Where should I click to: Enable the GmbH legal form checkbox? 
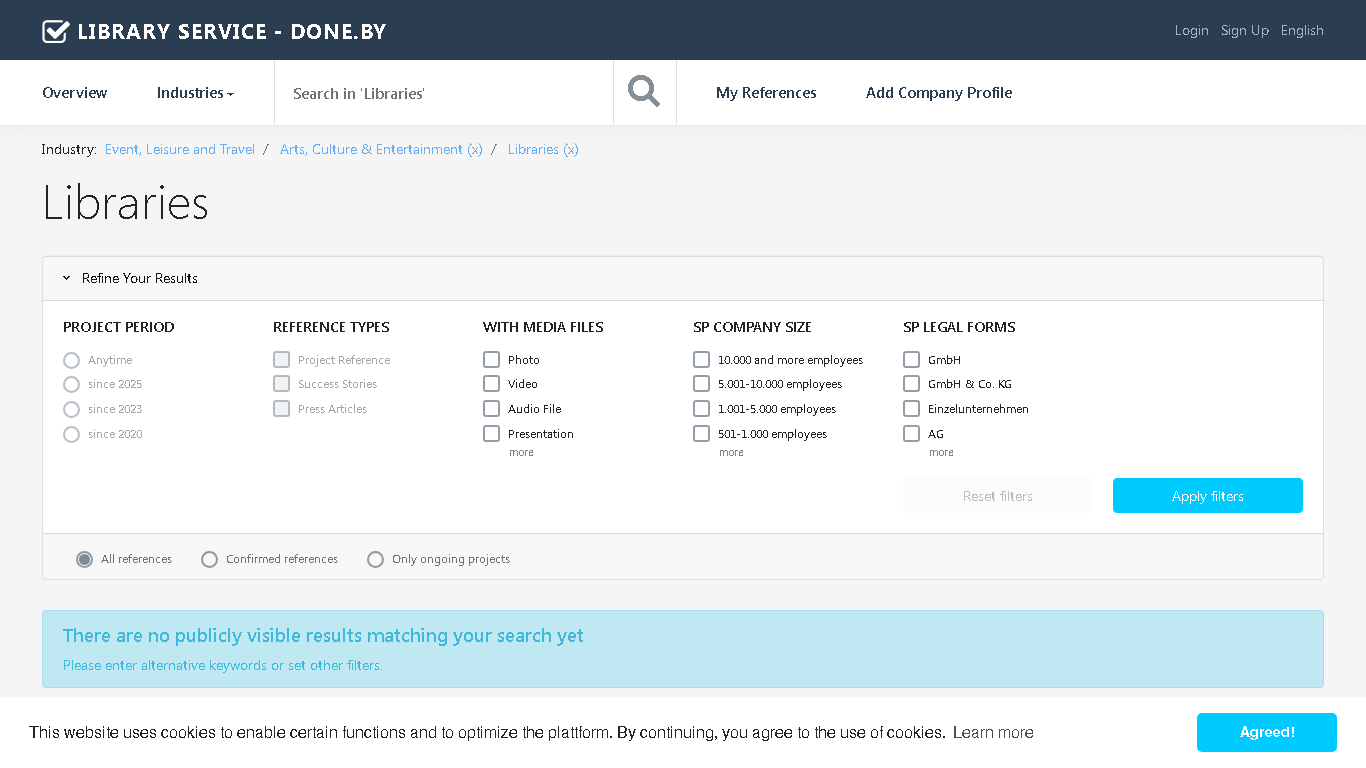point(911,359)
